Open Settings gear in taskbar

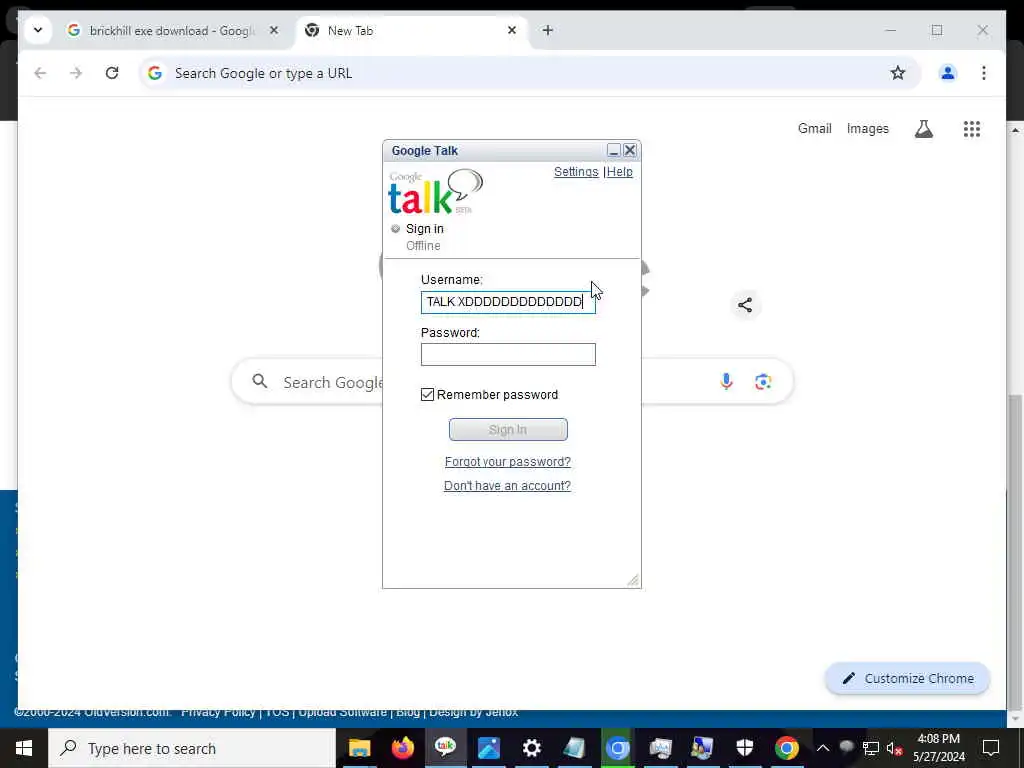tap(532, 748)
